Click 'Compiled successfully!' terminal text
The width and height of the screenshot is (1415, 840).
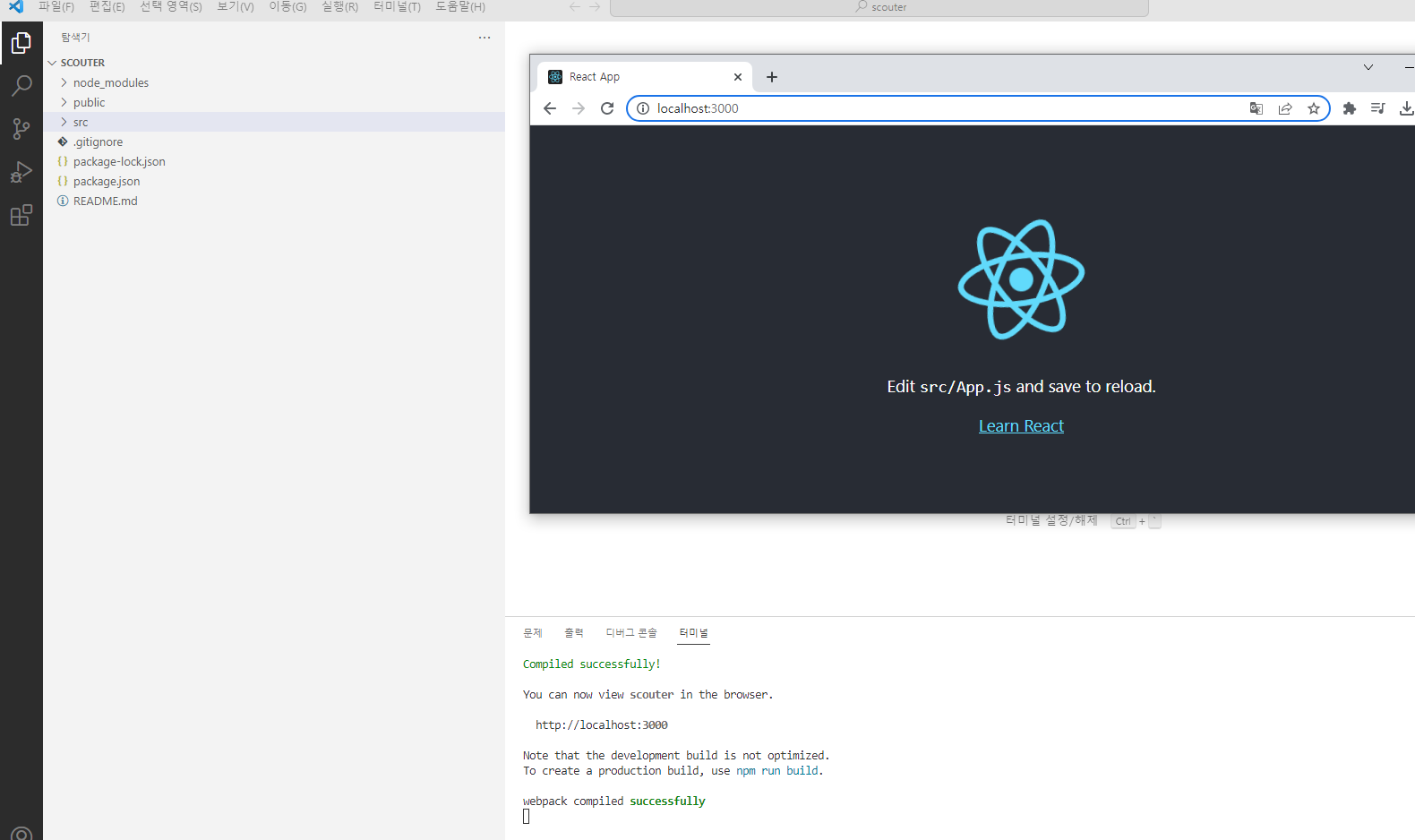click(x=592, y=664)
